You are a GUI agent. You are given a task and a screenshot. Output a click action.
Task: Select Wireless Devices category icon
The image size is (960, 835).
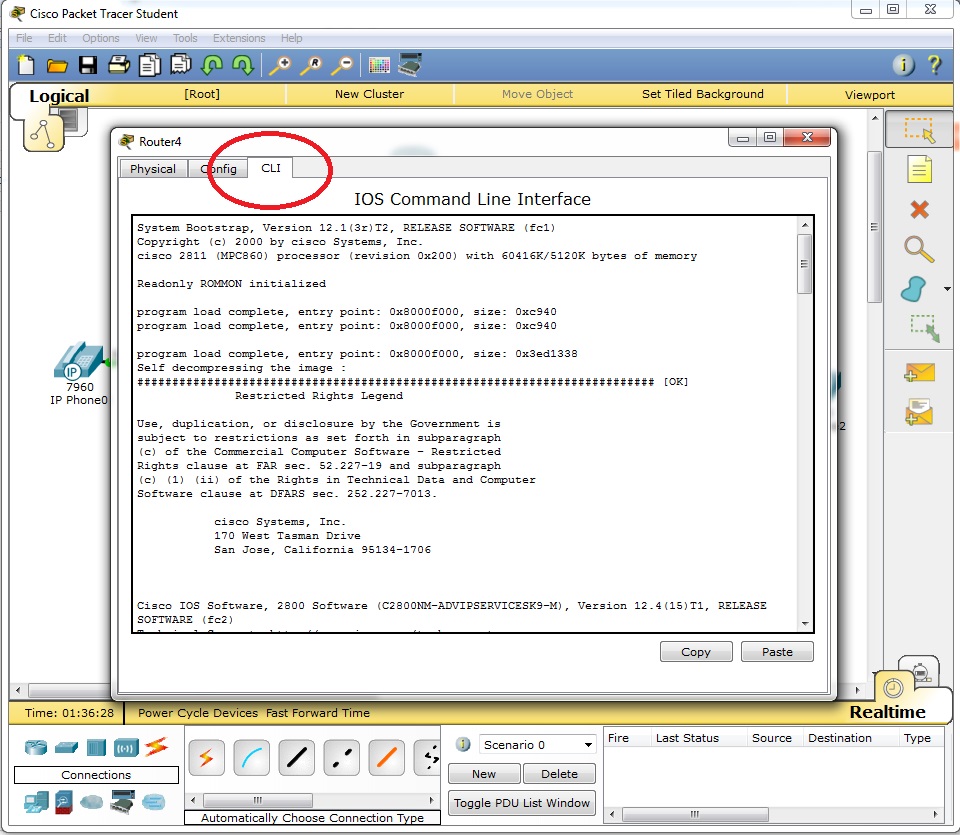126,747
